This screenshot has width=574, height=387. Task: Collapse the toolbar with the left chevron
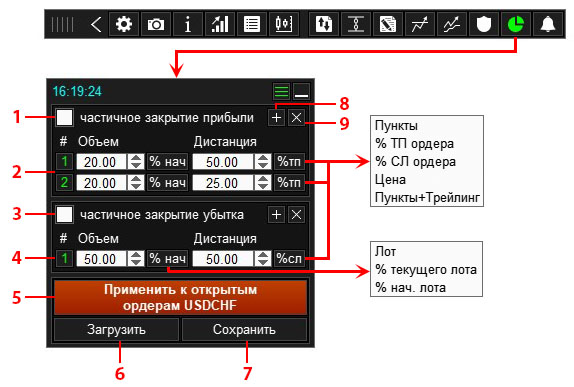[x=96, y=25]
